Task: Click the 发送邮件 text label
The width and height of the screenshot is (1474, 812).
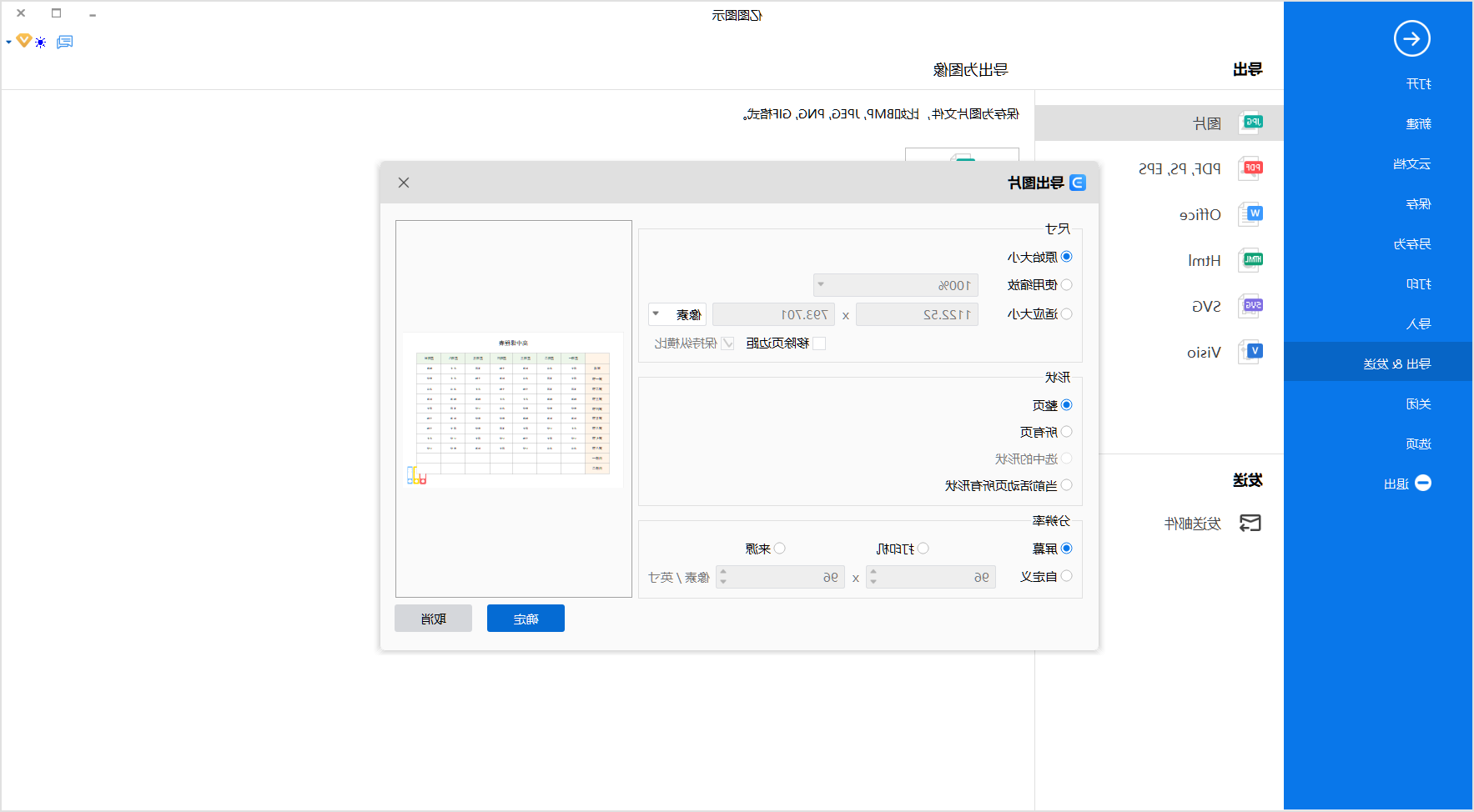Action: (1193, 524)
